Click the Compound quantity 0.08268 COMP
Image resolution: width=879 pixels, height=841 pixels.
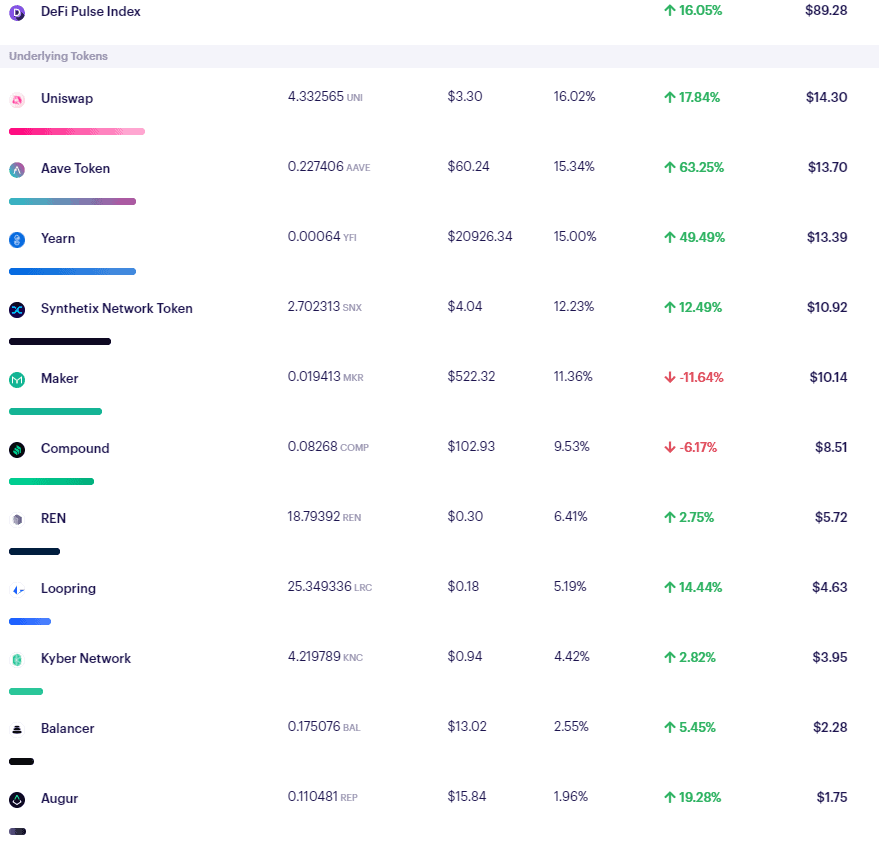328,447
